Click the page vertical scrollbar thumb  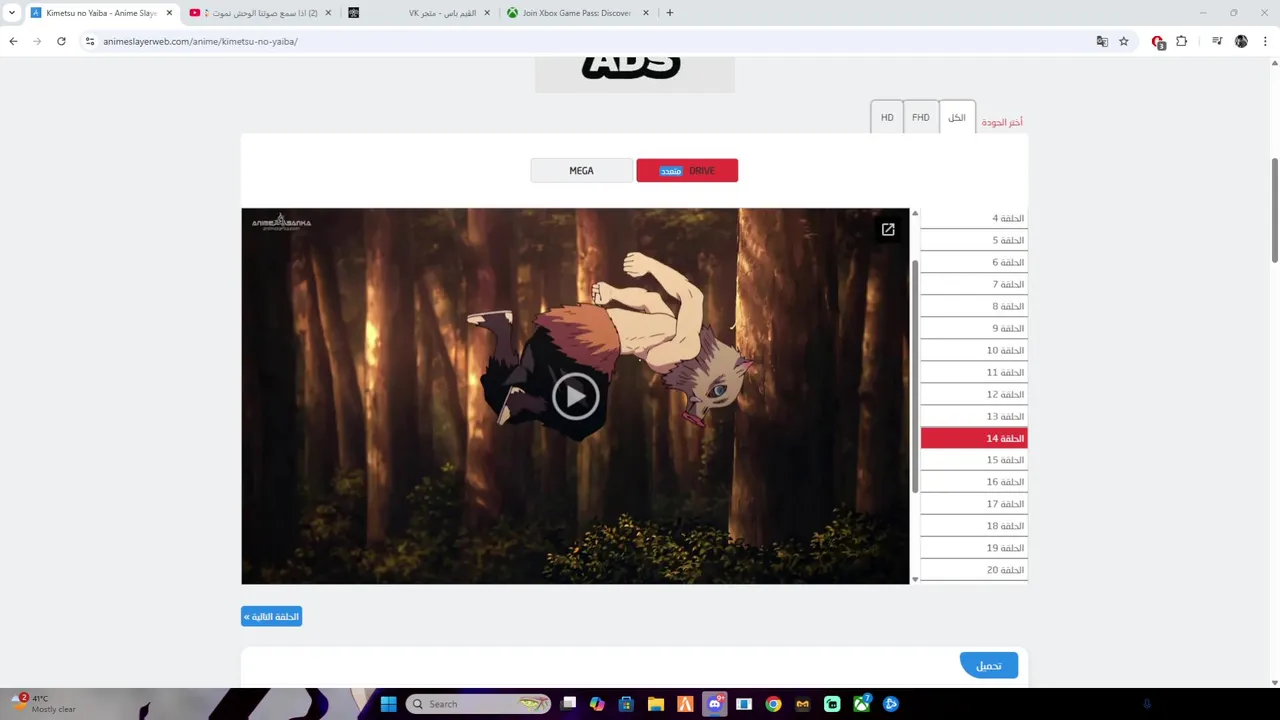[x=1274, y=210]
